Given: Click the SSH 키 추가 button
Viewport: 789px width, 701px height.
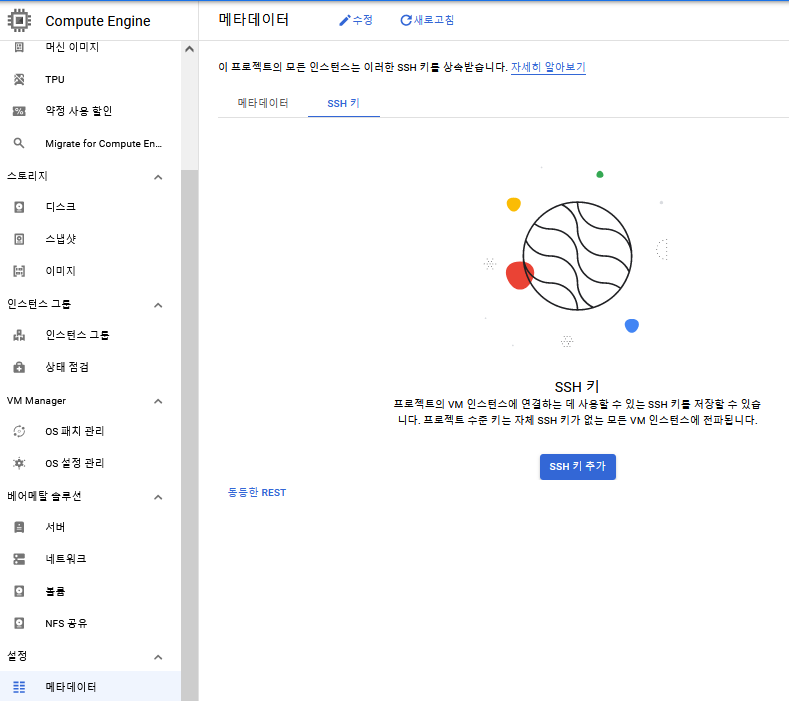Looking at the screenshot, I should point(578,466).
